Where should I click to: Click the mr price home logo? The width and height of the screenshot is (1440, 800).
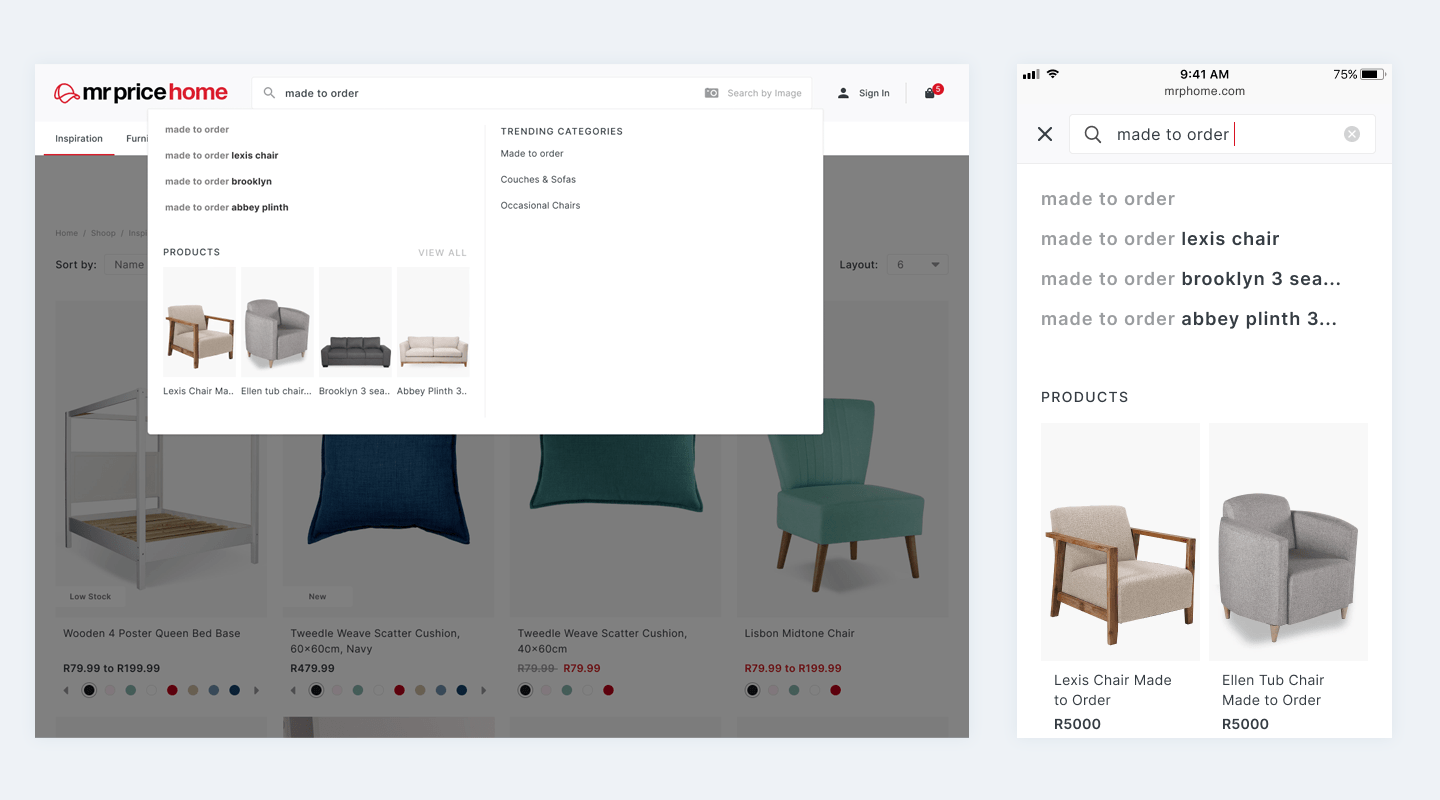point(140,91)
